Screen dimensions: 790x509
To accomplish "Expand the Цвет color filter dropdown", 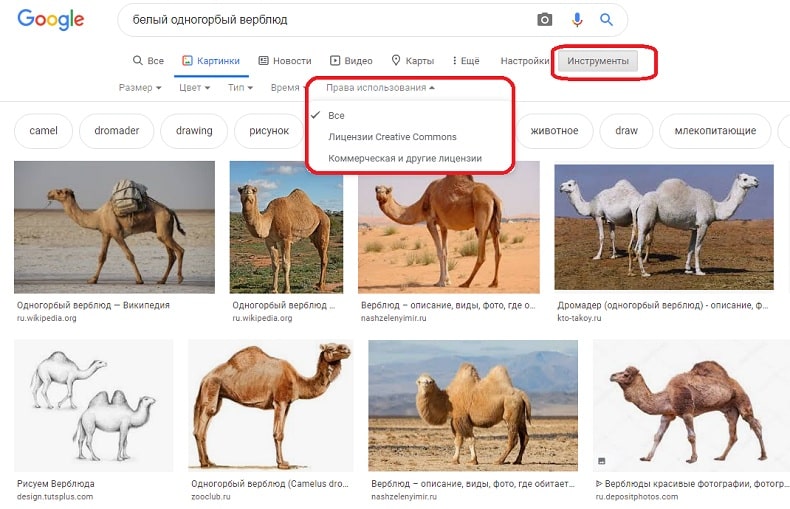I will point(193,88).
